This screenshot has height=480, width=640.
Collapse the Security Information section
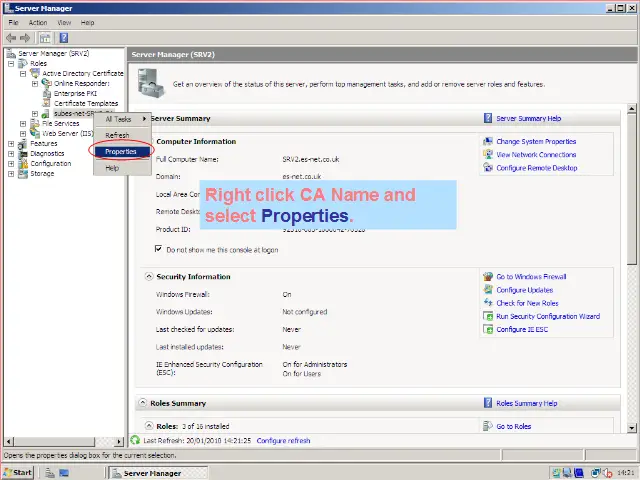149,276
